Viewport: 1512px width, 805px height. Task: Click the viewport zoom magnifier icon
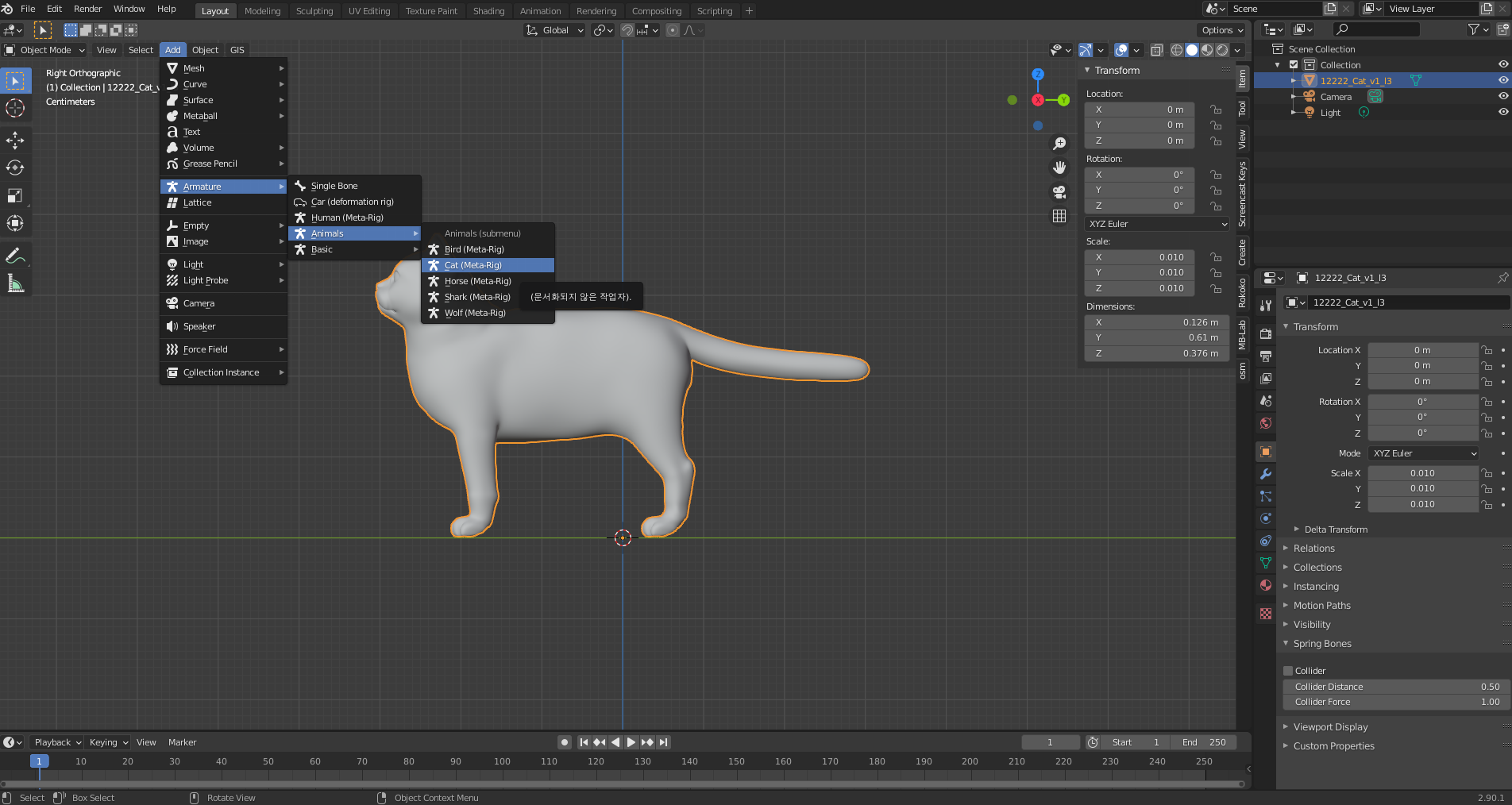tap(1059, 144)
